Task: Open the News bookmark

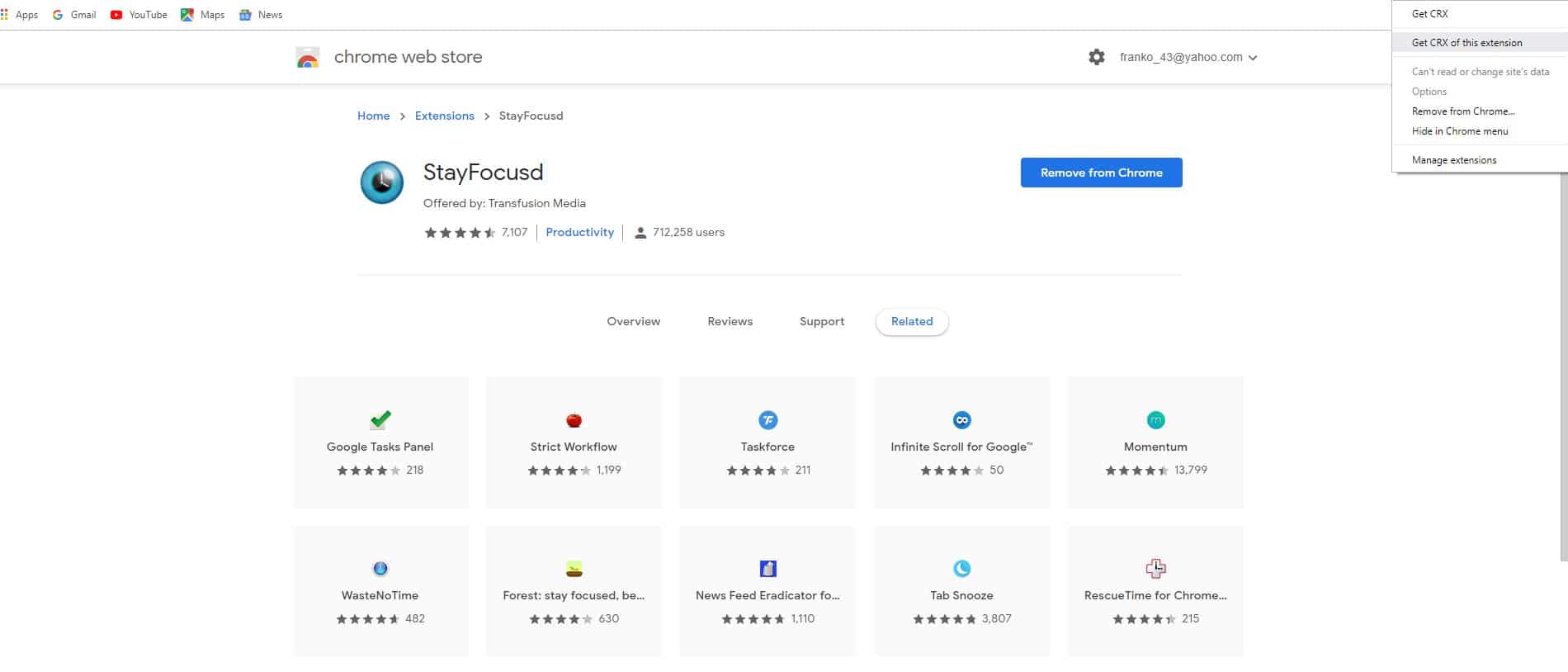Action: [x=261, y=15]
